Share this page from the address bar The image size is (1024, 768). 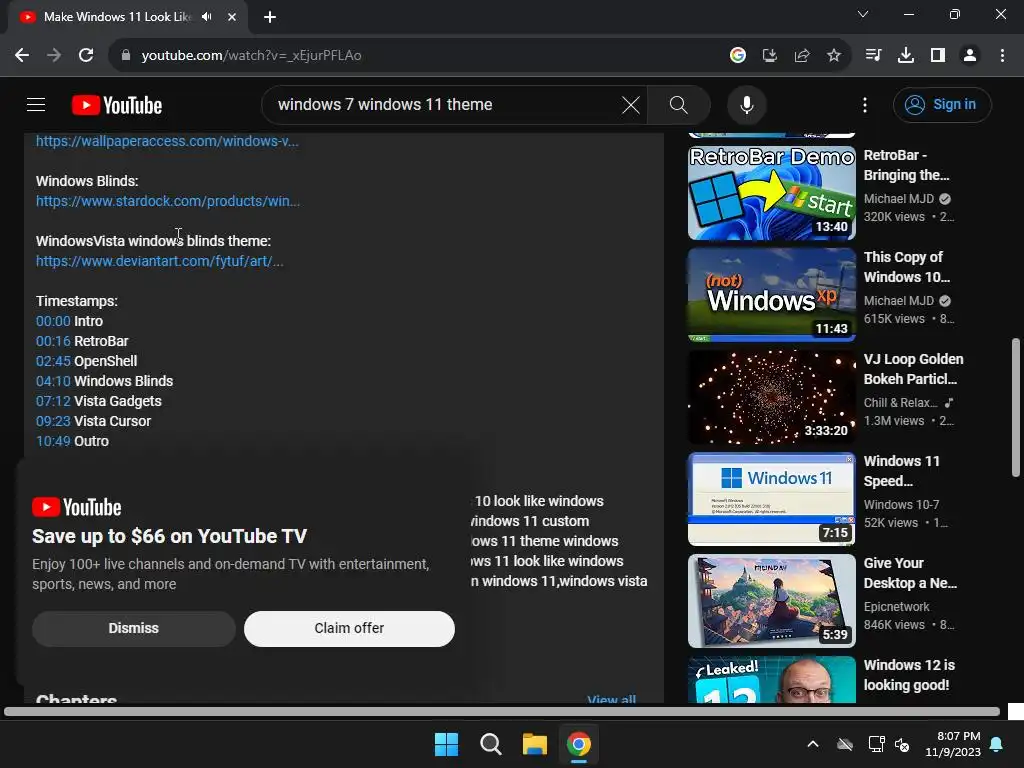coord(802,56)
